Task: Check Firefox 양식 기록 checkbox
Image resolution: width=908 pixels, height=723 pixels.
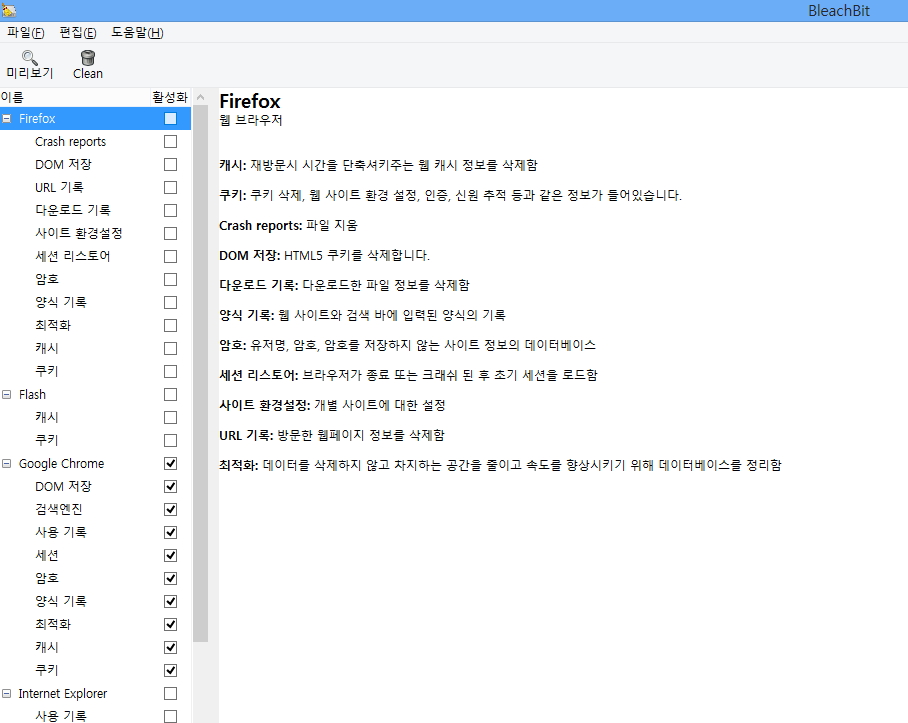Action: [x=170, y=303]
